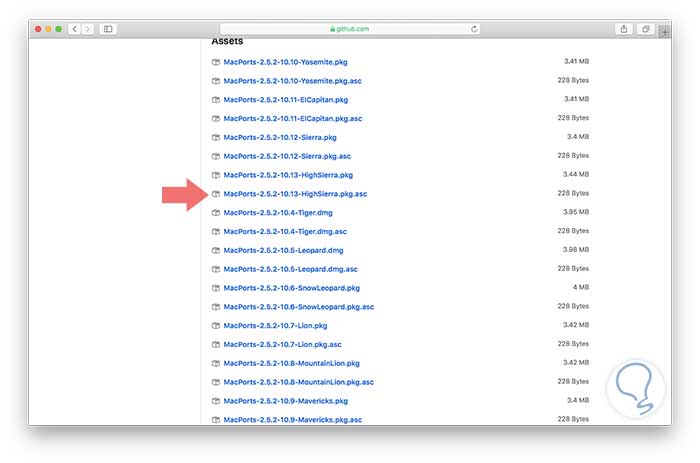Click package icon beside Yosemite.pkg.asc
Screen dimensions: 700x463
216,81
